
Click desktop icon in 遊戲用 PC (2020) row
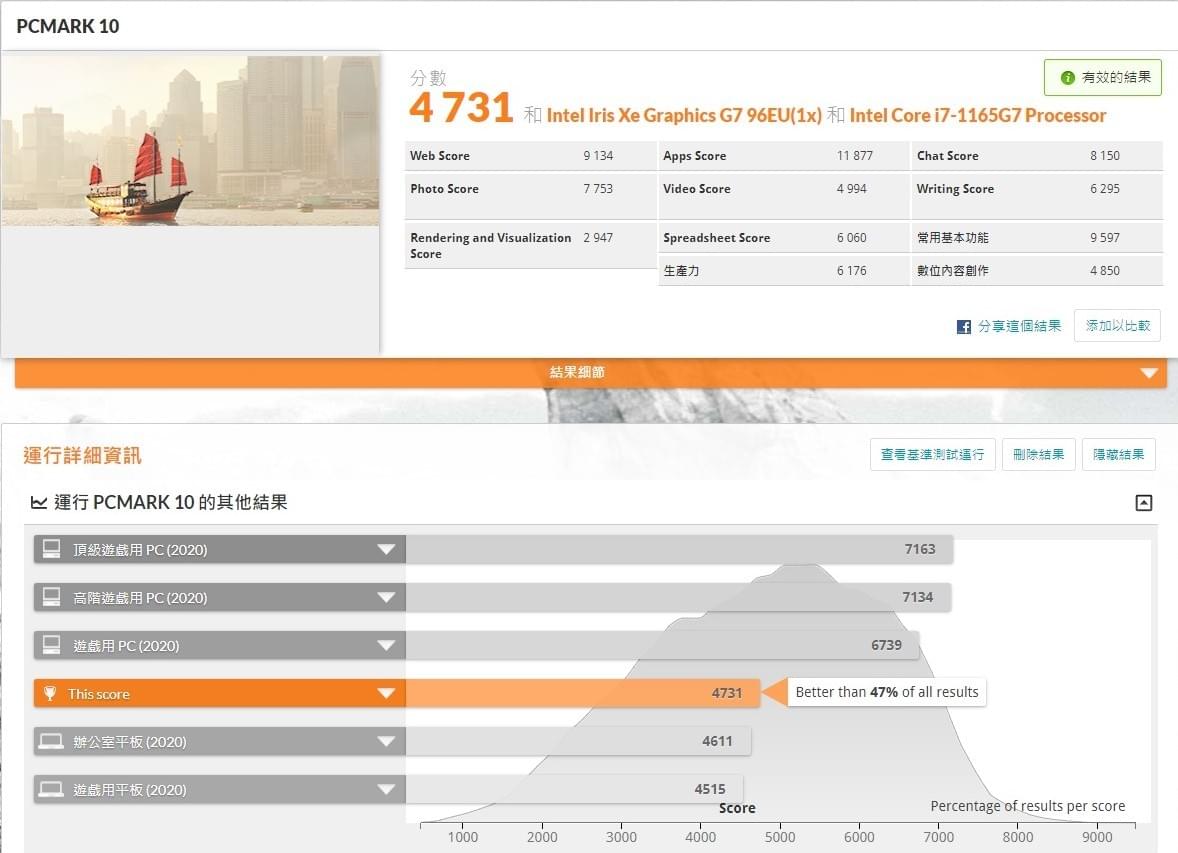pyautogui.click(x=51, y=645)
